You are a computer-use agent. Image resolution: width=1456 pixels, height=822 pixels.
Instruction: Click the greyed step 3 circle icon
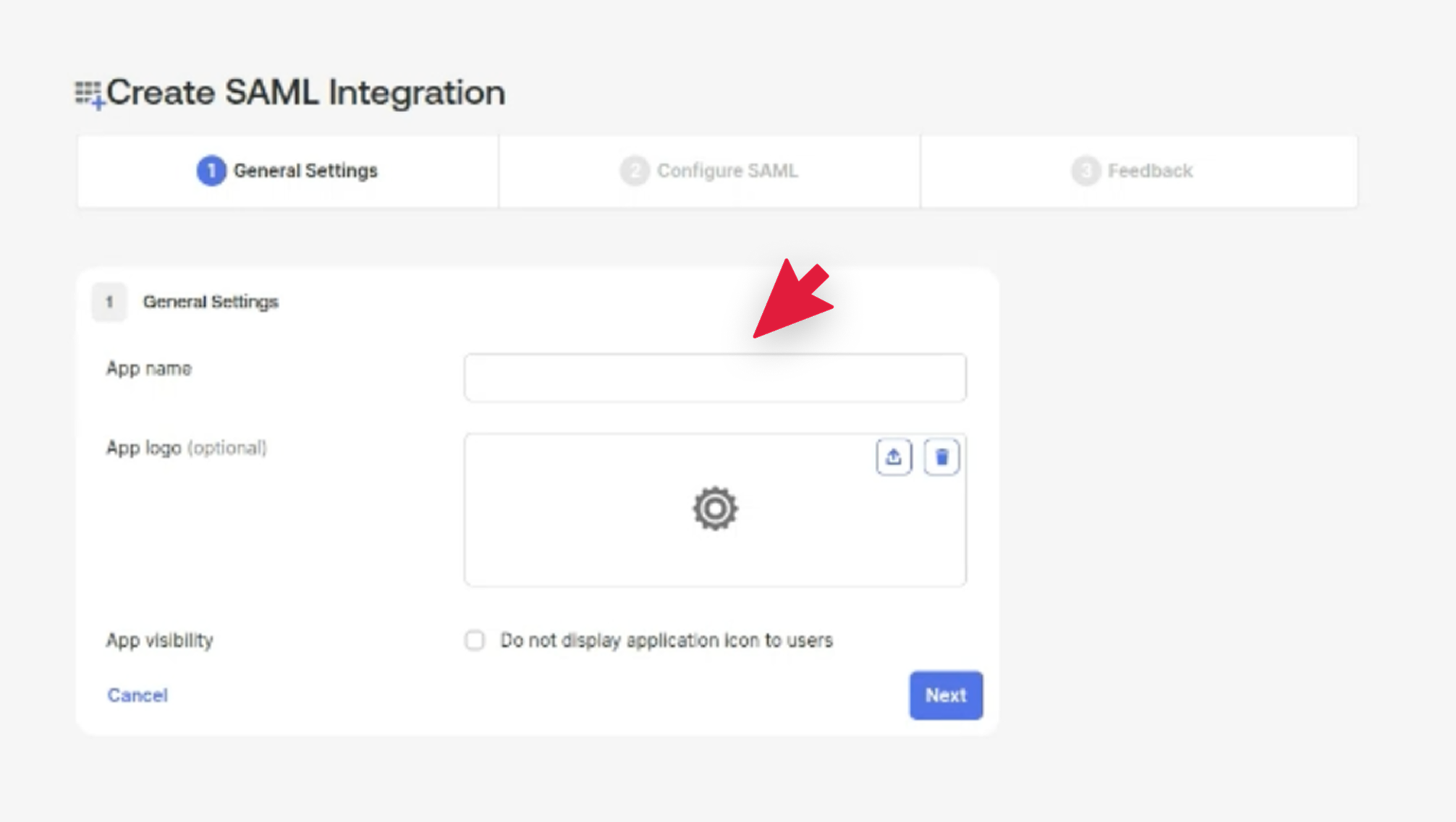click(x=1085, y=171)
